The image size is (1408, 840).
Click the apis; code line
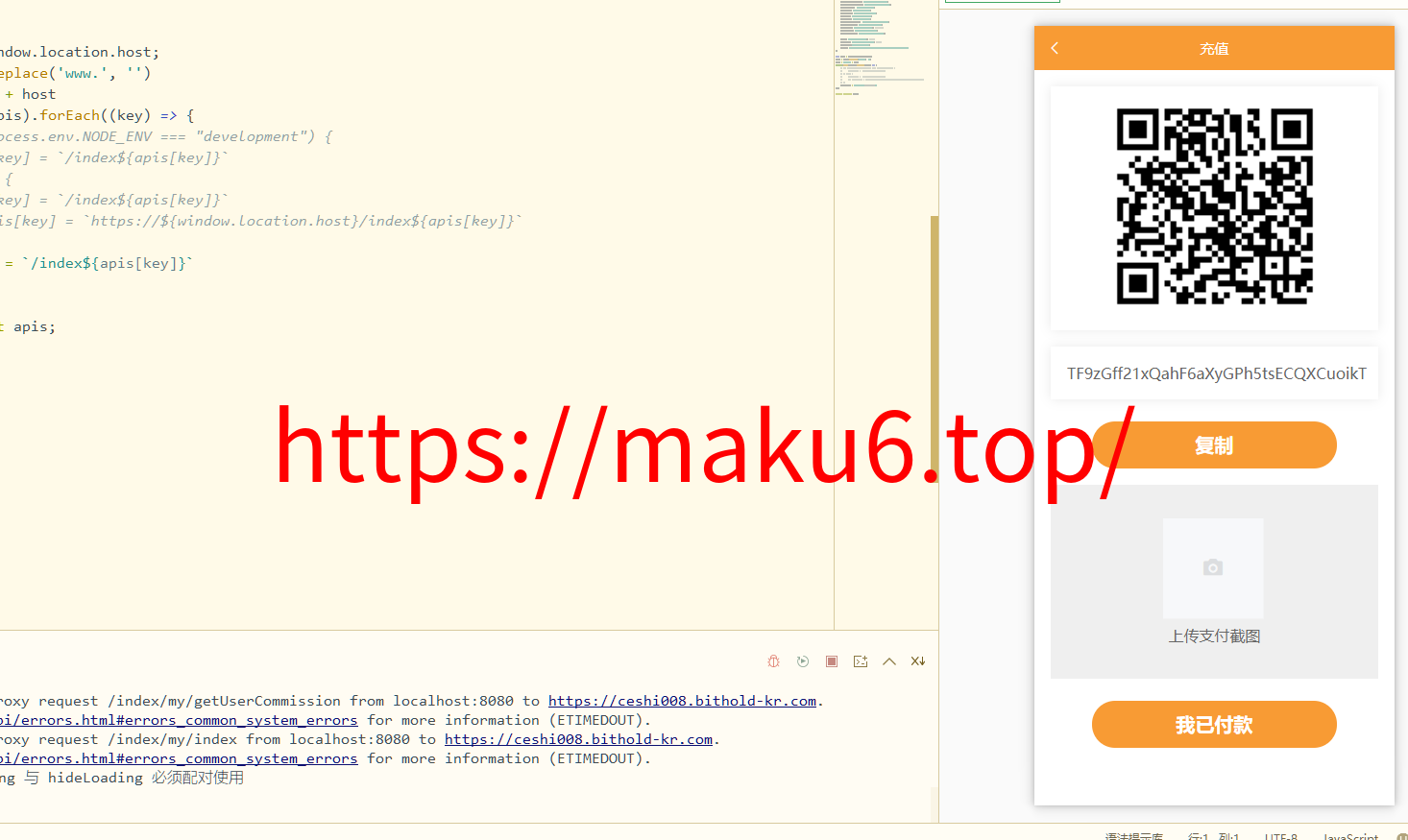point(28,326)
